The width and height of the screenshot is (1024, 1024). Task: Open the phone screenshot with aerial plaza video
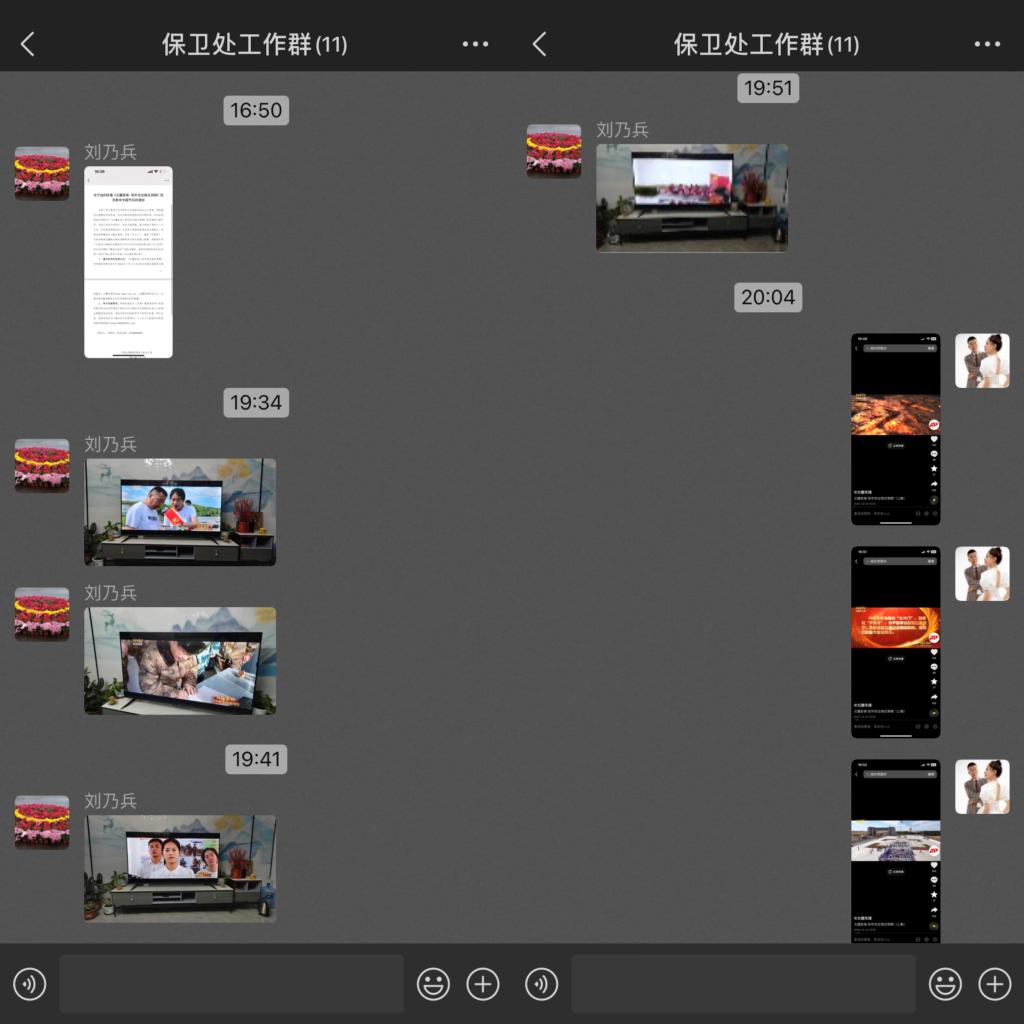pos(896,851)
